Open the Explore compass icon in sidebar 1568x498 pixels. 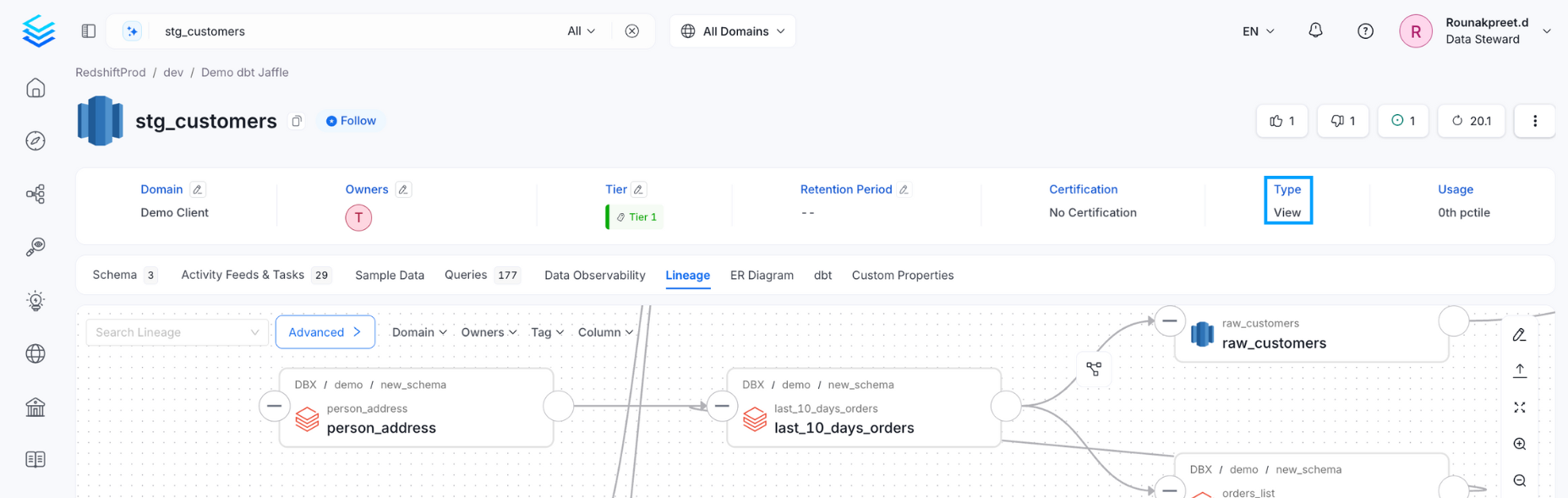pyautogui.click(x=36, y=140)
